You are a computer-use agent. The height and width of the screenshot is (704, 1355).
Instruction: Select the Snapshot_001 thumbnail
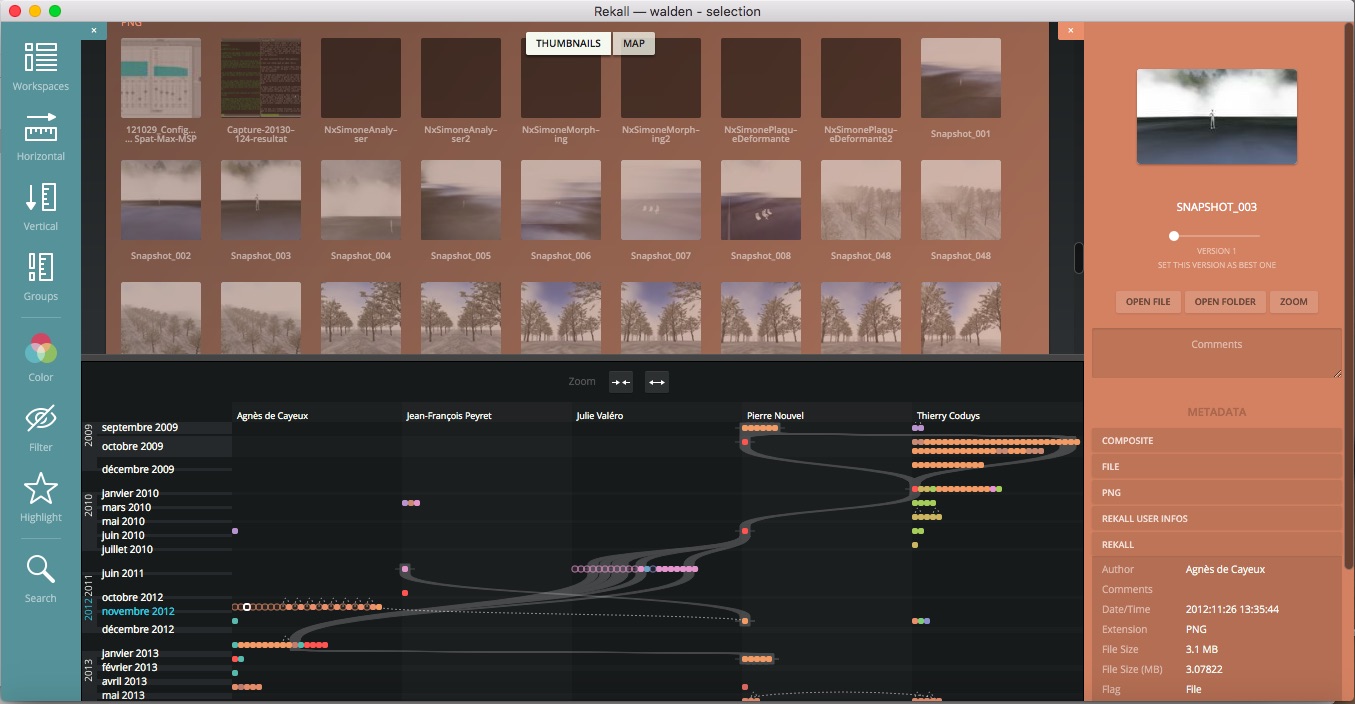pos(961,79)
